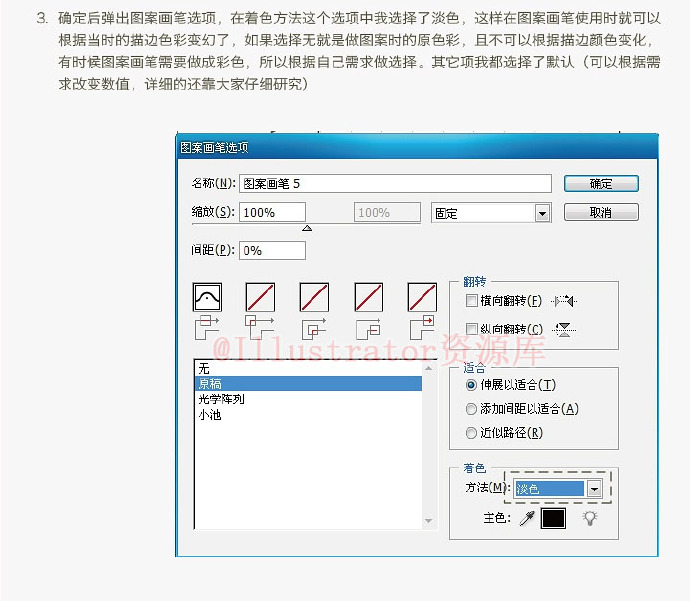
Task: Click the black key color swatch
Action: (x=553, y=518)
